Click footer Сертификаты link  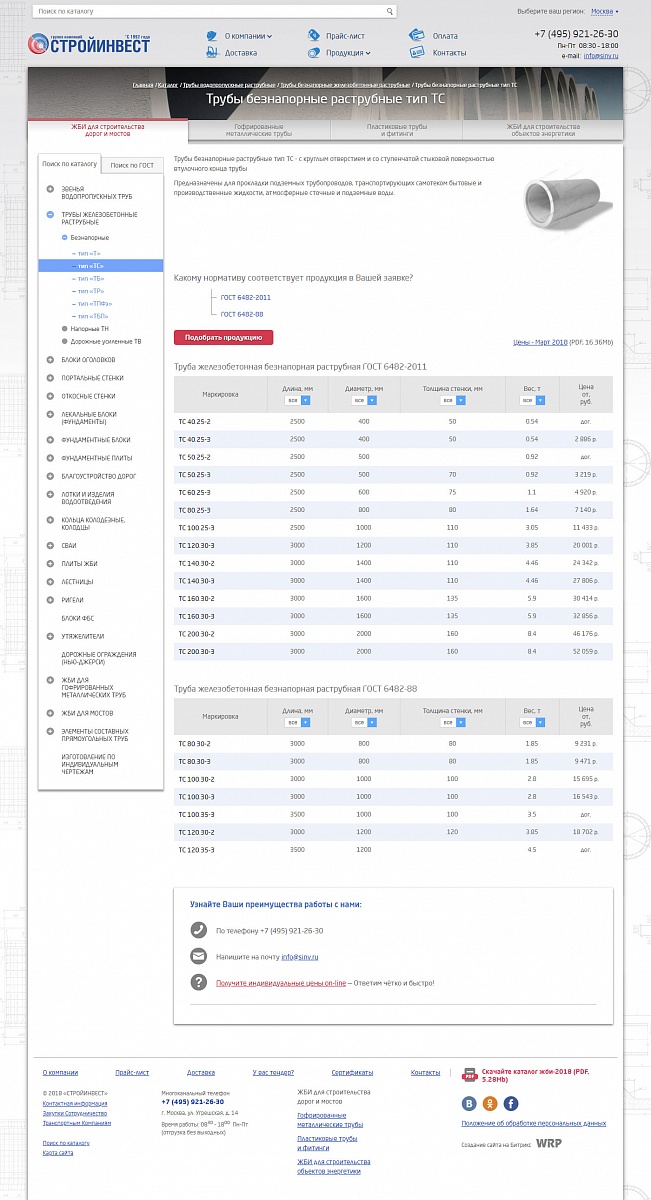[352, 1072]
